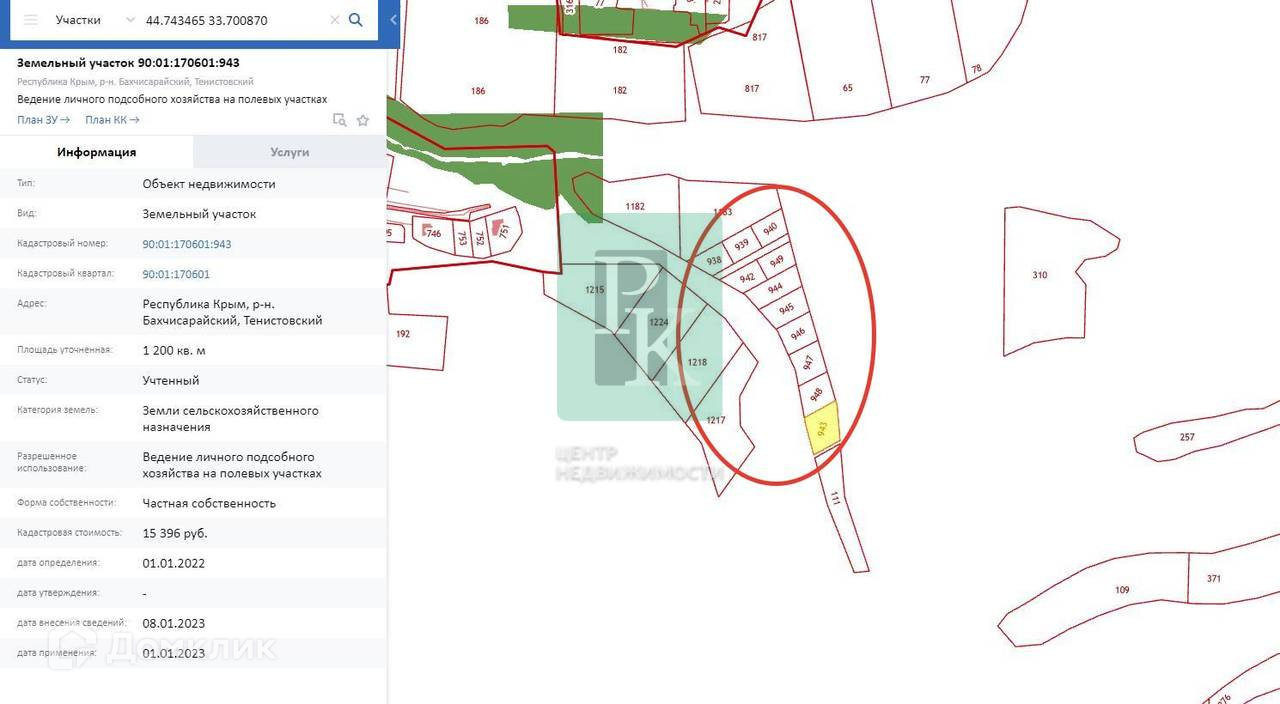
Task: Click the magnifier search icon
Action: click(355, 20)
